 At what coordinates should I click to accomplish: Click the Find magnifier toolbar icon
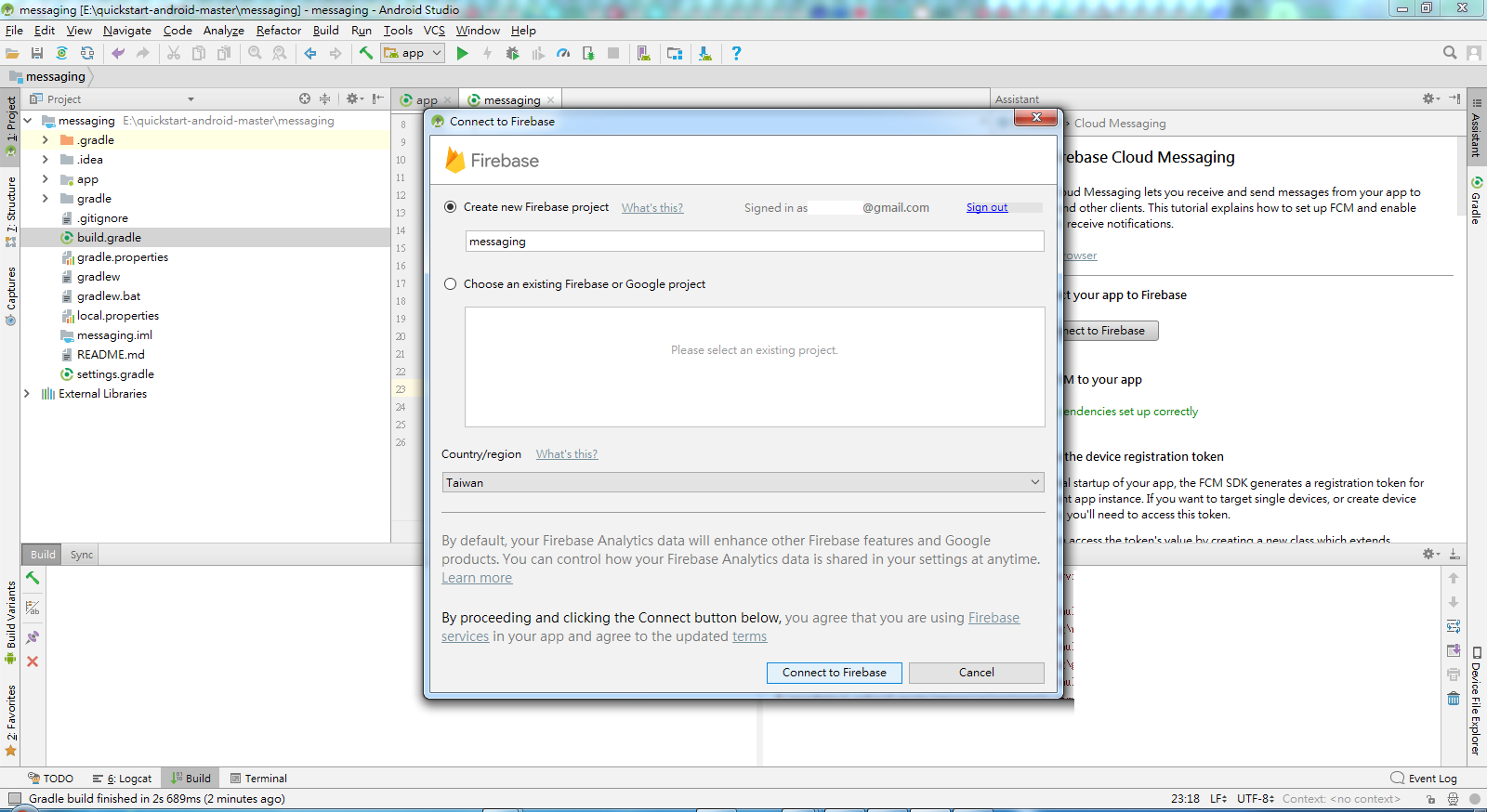coord(255,54)
